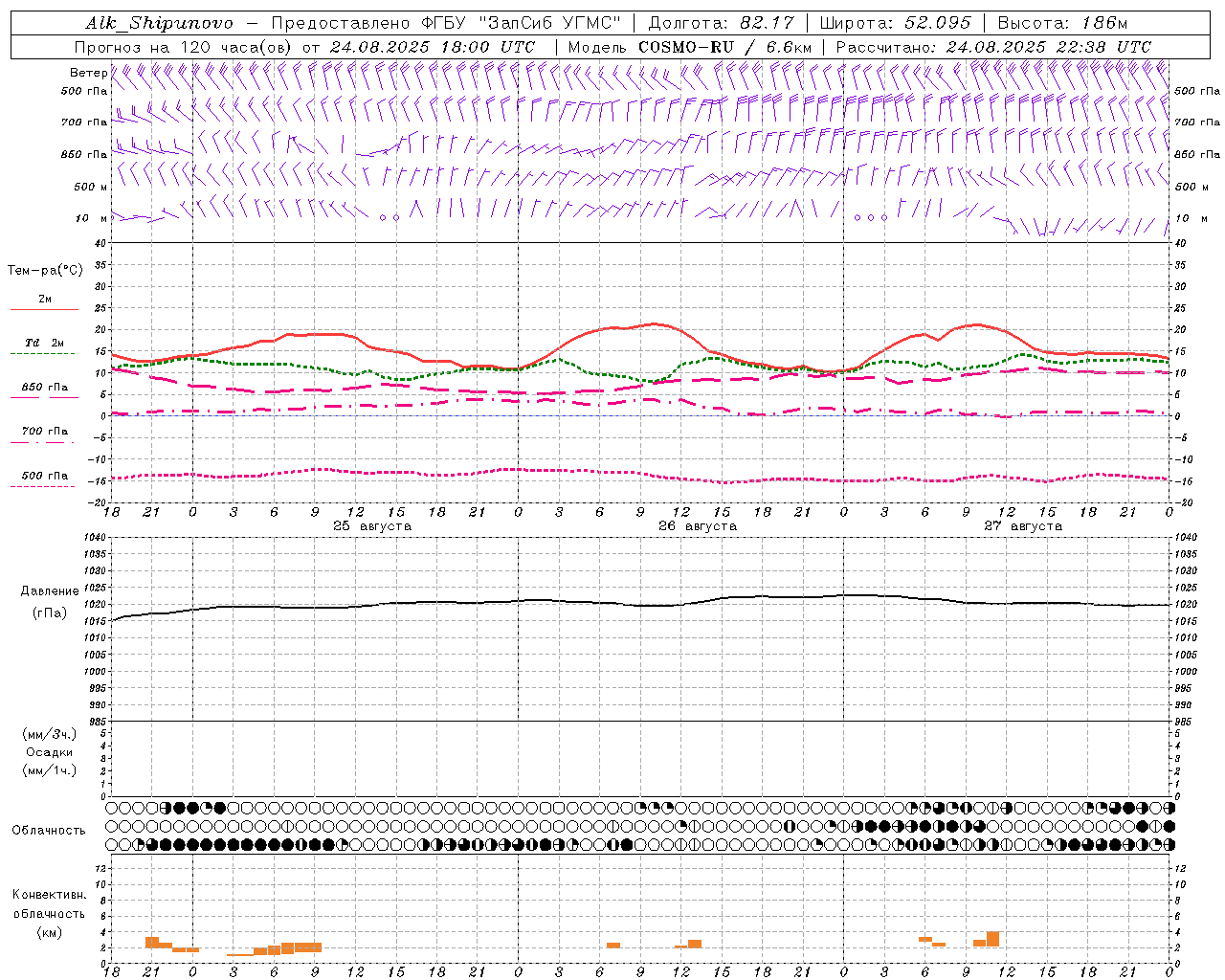Click the Тем-ра(°C) axis title
The image size is (1225, 980).
tap(45, 271)
